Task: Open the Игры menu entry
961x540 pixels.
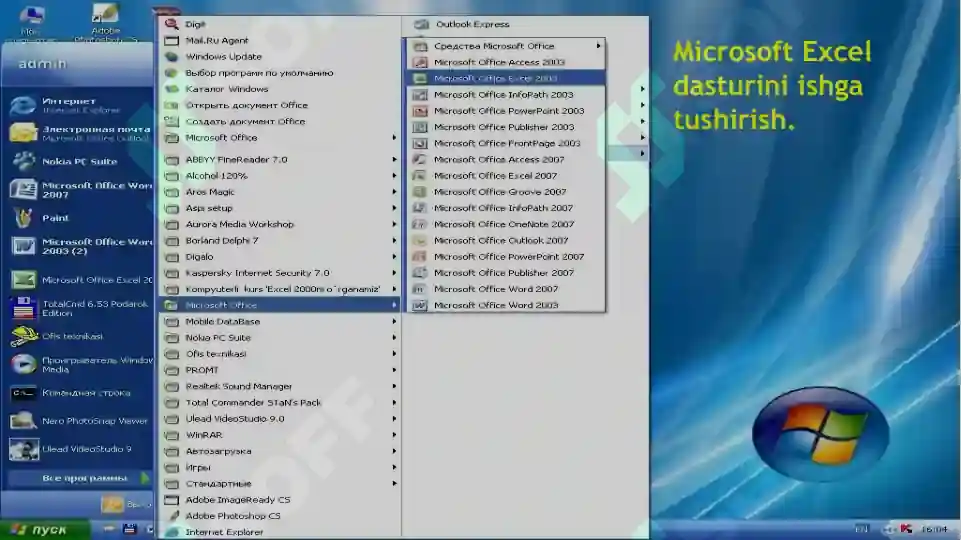Action: click(280, 467)
